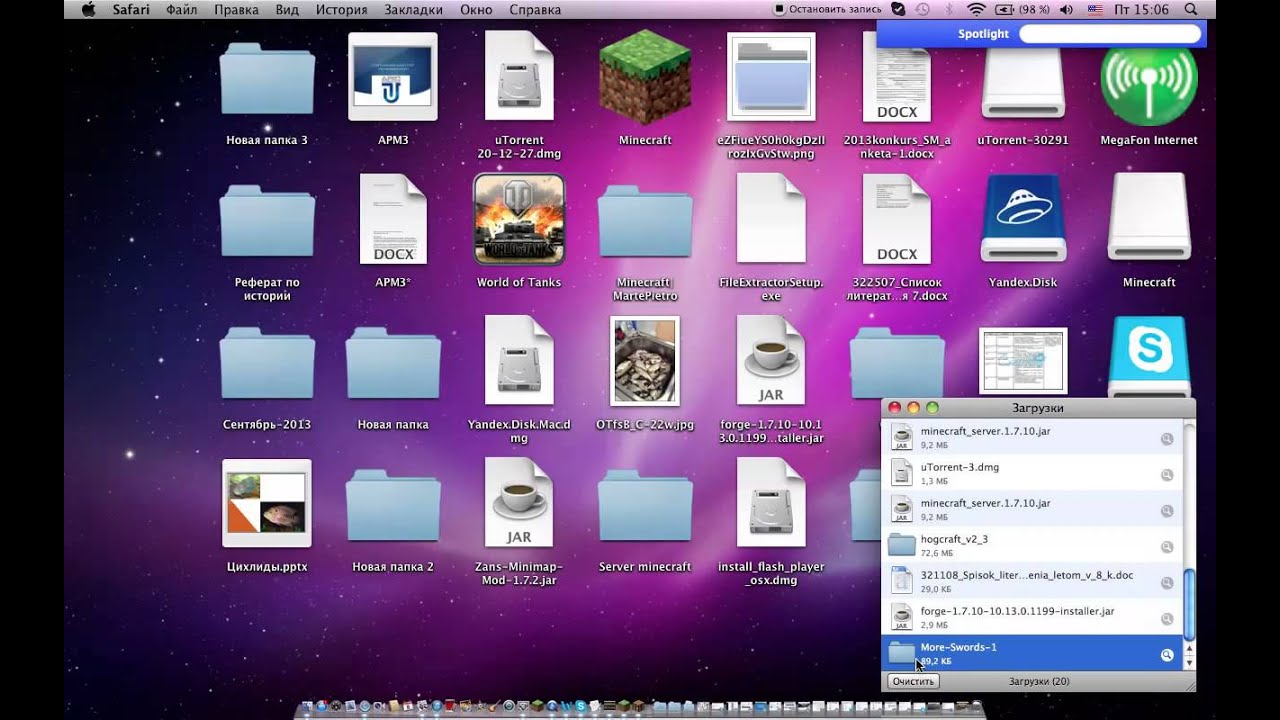Select the eZFlueYS0h0kgDzlI png thumbnail
Image resolution: width=1280 pixels, height=720 pixels.
click(x=771, y=77)
